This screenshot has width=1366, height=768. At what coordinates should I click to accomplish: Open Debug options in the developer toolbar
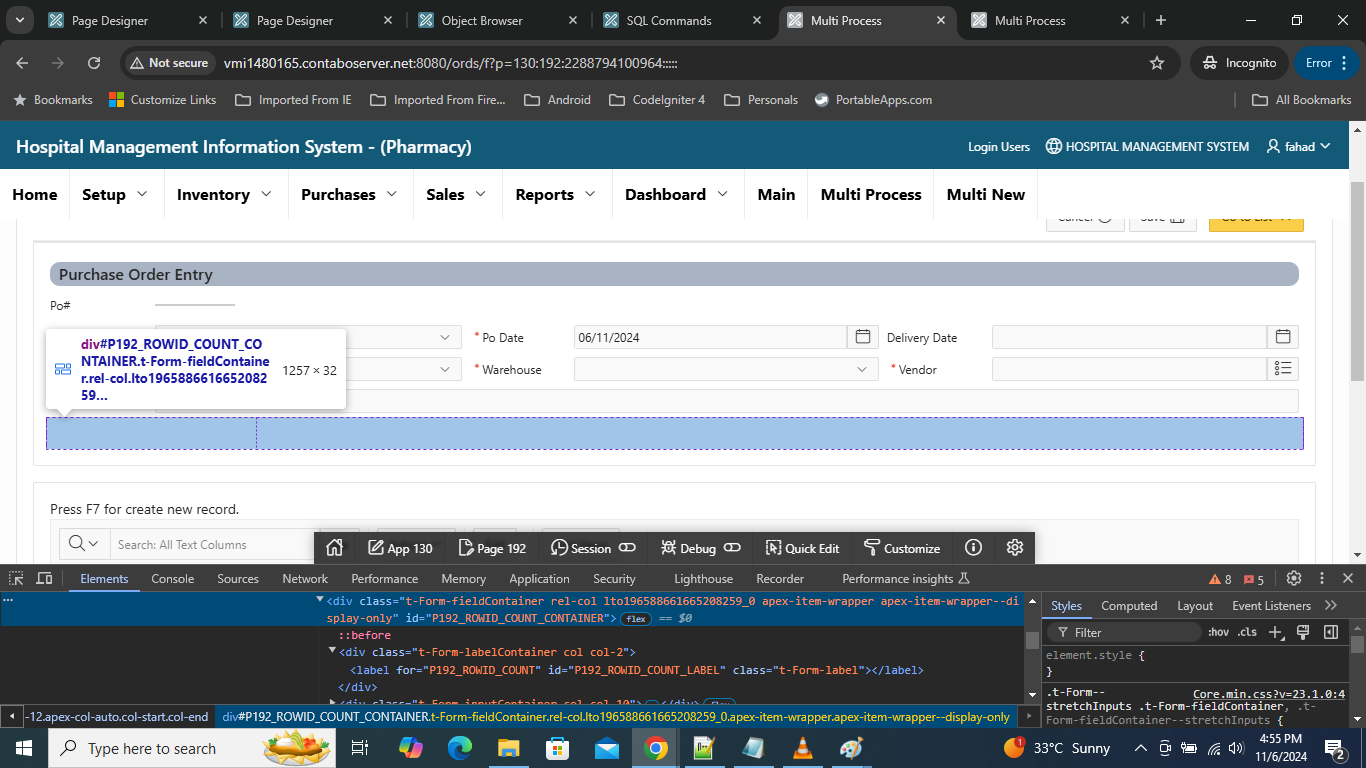(x=690, y=548)
